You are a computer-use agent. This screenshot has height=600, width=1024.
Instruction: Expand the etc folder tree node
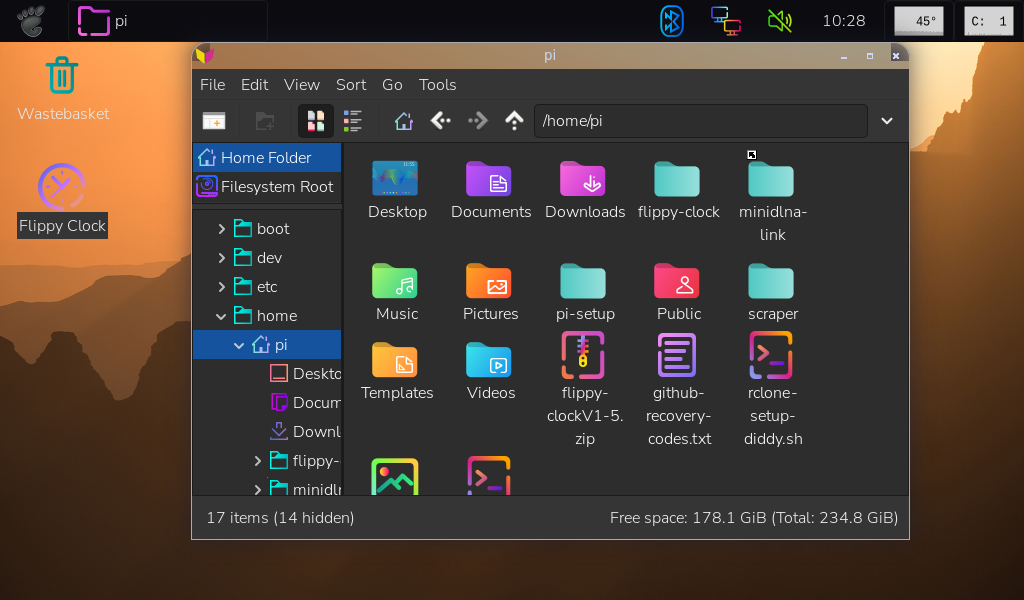(x=221, y=287)
